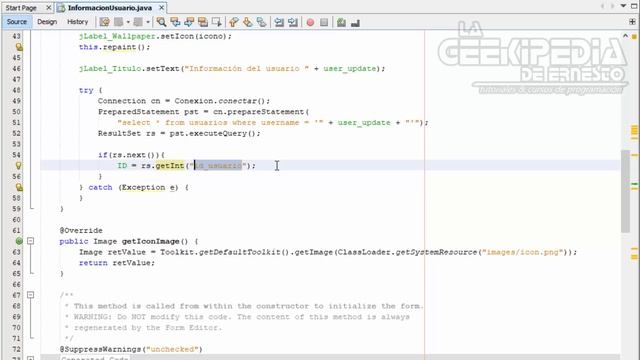
Task: Open the Back history dropdown arrow
Action: tap(128, 22)
